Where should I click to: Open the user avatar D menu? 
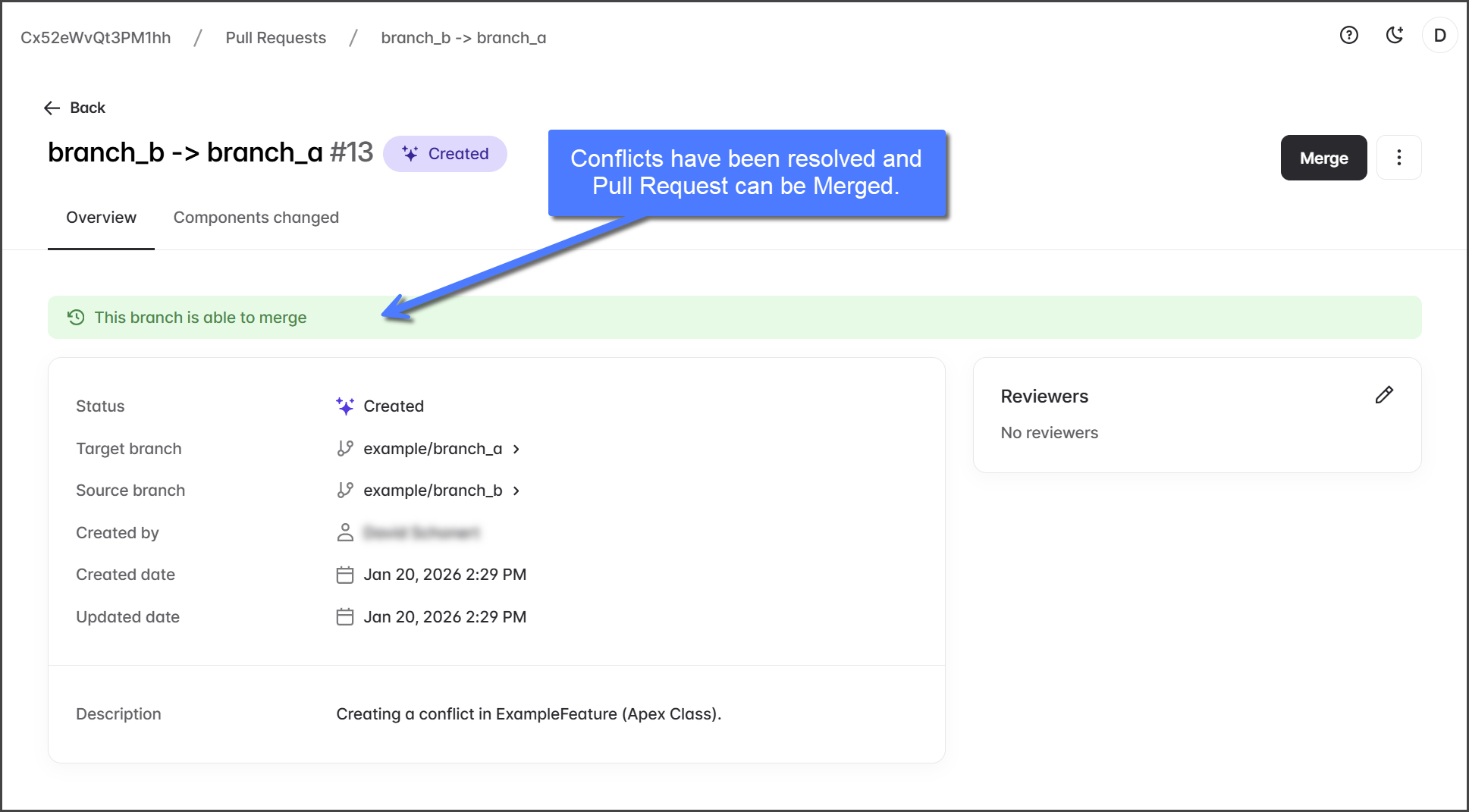pos(1439,36)
